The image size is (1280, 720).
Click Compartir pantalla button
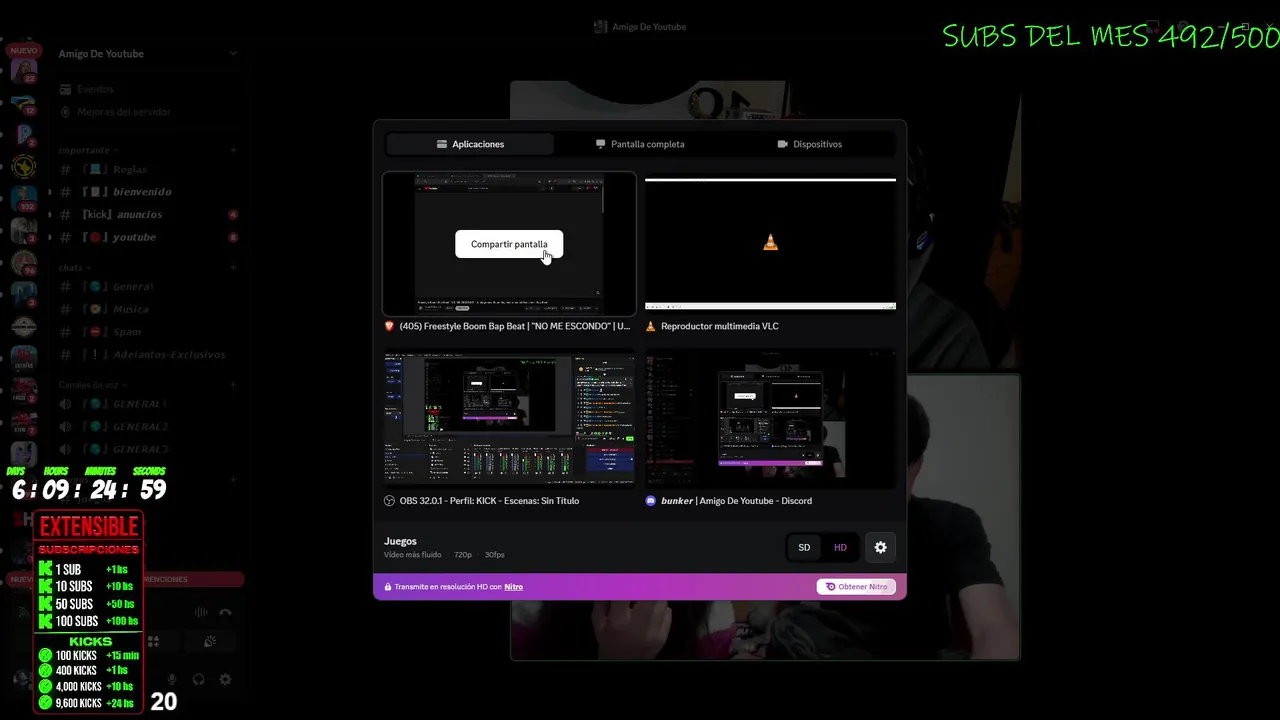pos(509,244)
